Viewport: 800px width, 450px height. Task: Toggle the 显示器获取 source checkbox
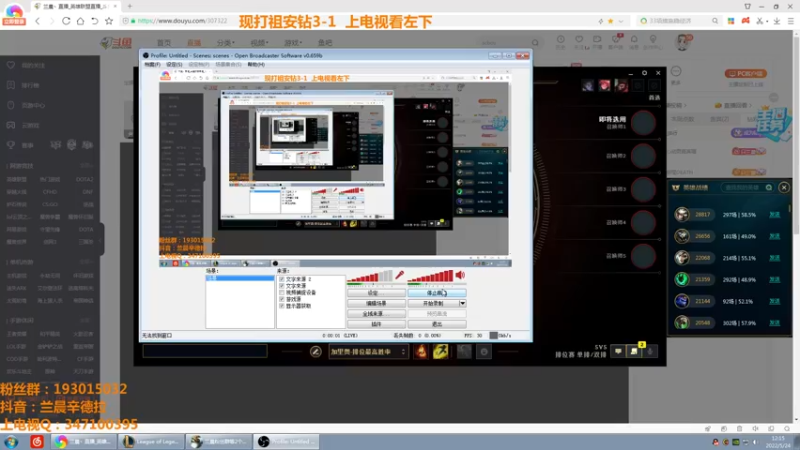282,306
